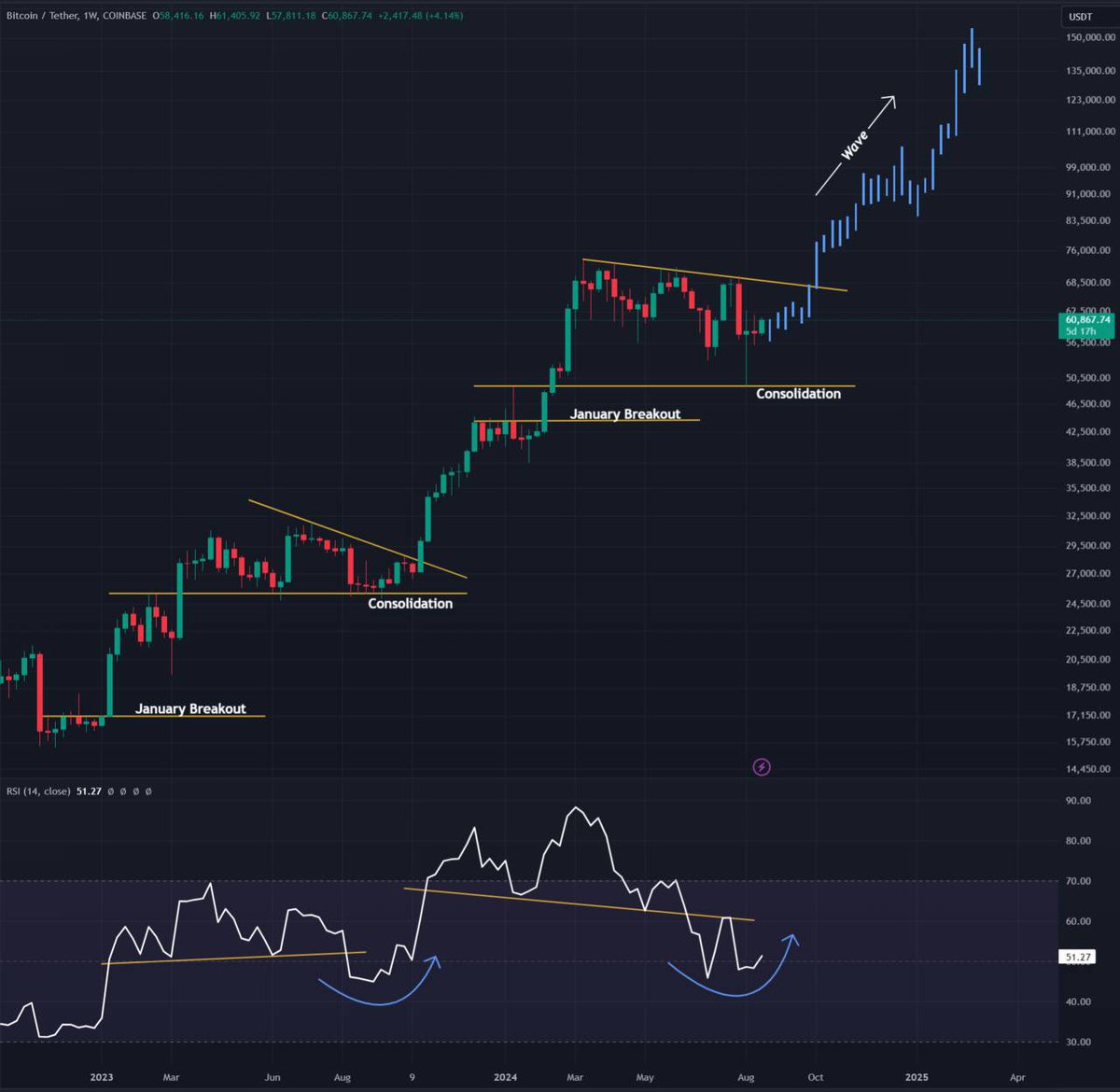Click the 38,500.00 price axis label
Screen dimensions: 1120x1092
(x=1090, y=463)
